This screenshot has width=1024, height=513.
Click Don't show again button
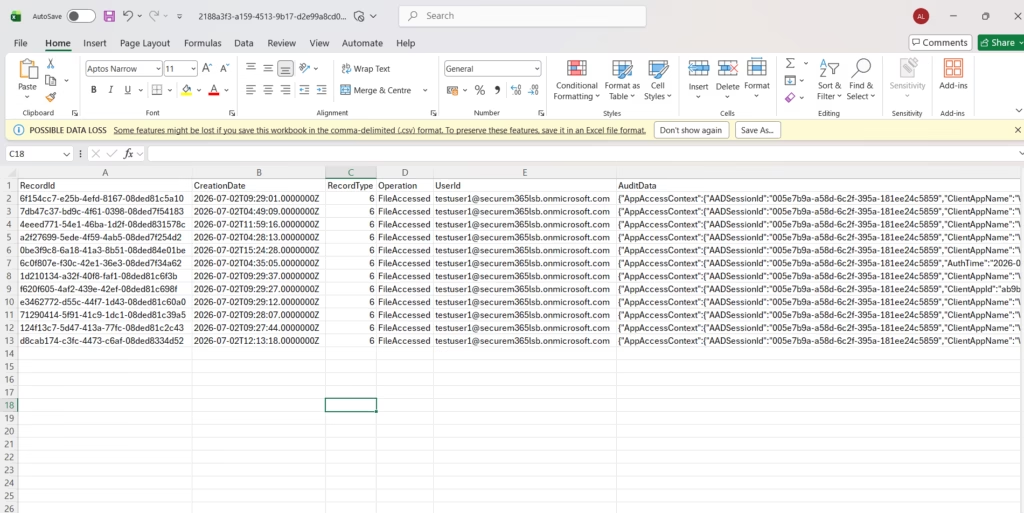(x=691, y=130)
